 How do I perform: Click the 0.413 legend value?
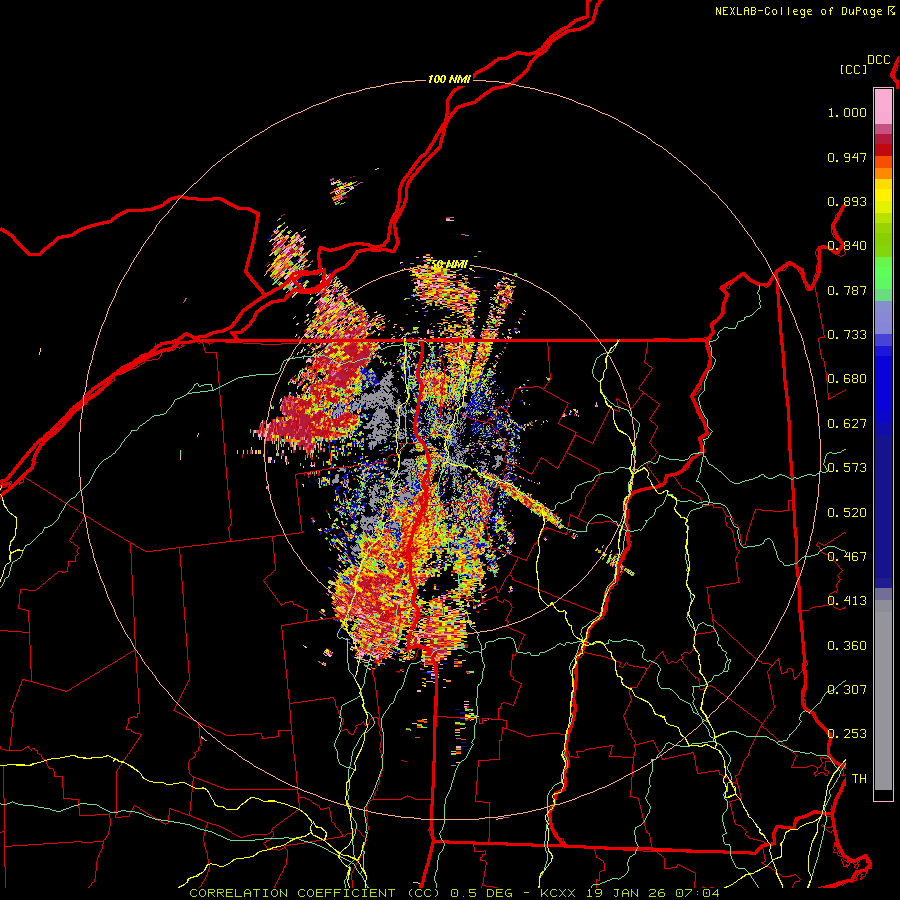[847, 601]
